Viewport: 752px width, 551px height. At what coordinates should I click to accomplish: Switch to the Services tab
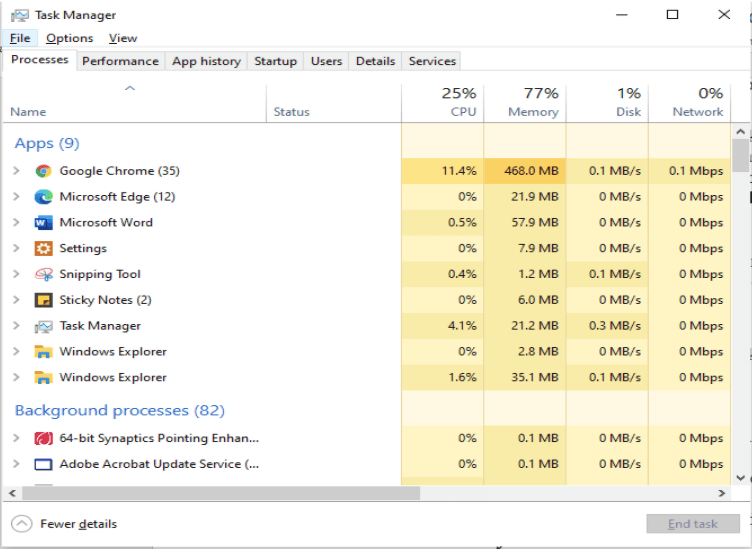(432, 61)
